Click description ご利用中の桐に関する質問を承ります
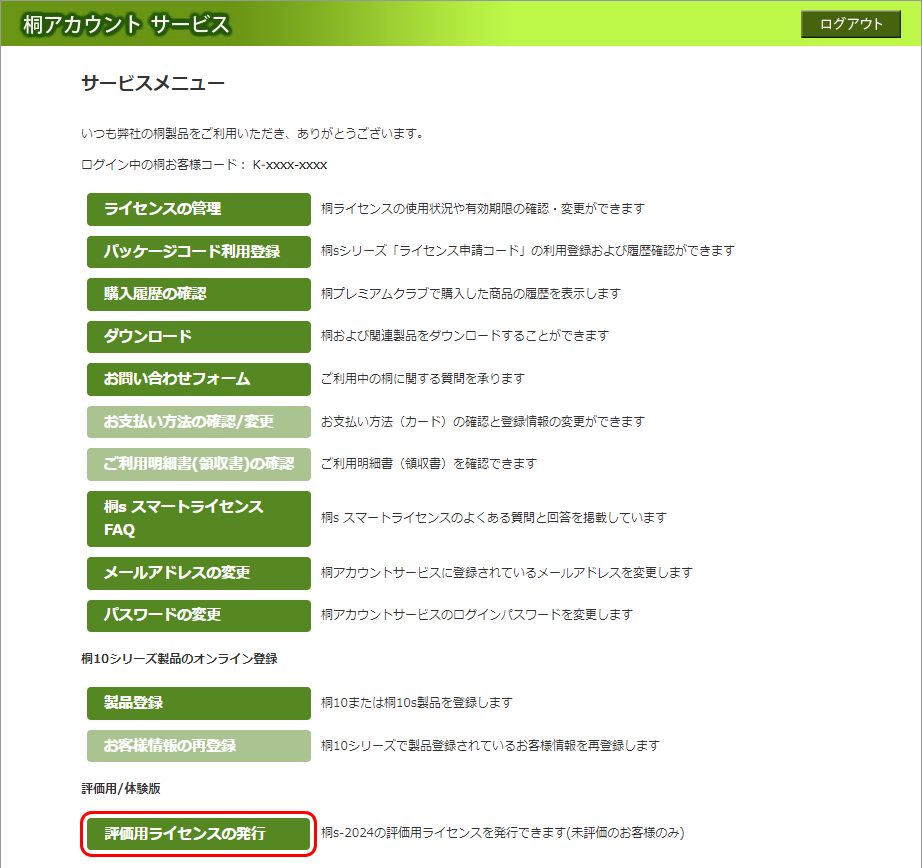Image resolution: width=922 pixels, height=868 pixels. [x=423, y=379]
